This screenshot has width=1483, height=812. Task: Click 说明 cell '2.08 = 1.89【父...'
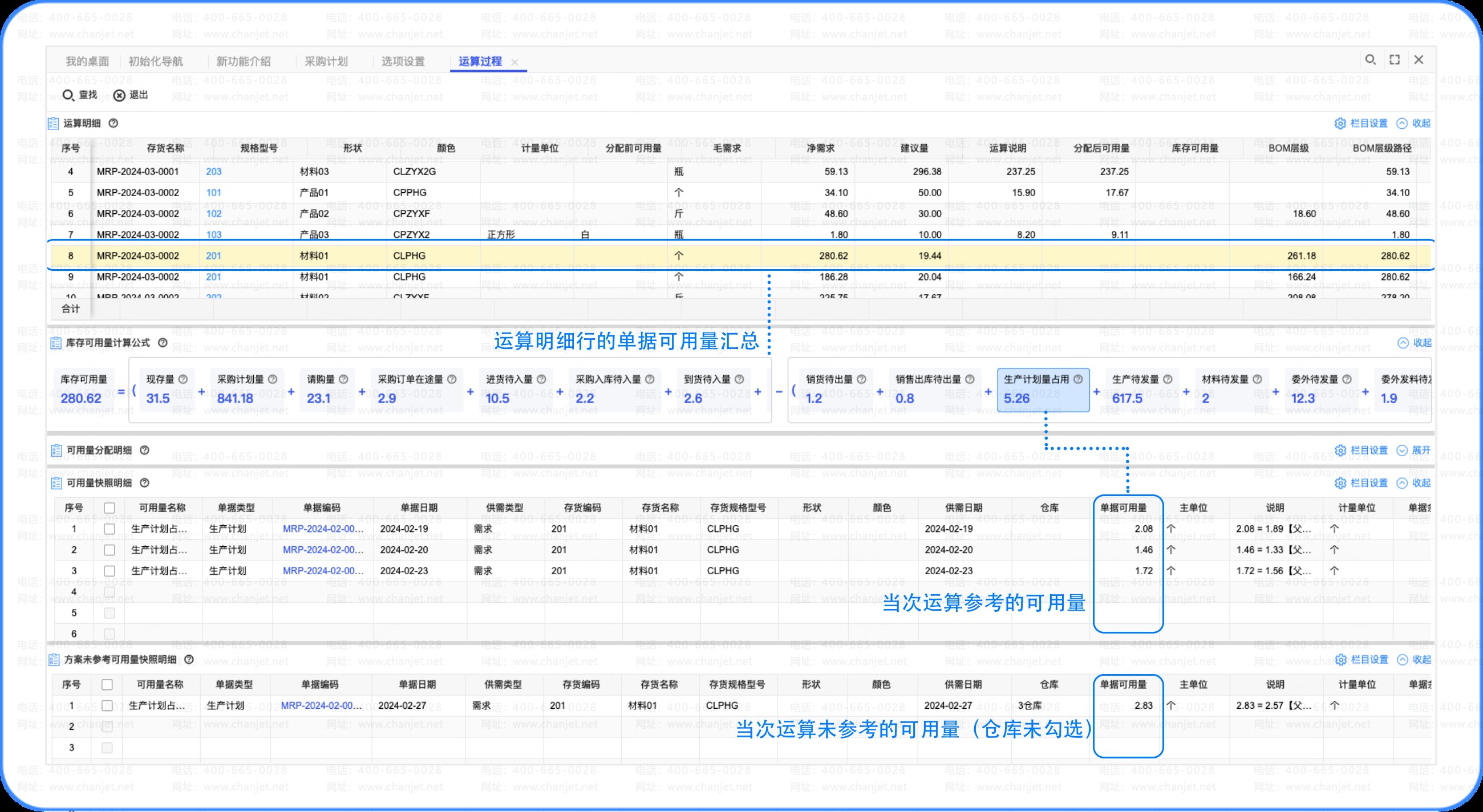tap(1274, 529)
